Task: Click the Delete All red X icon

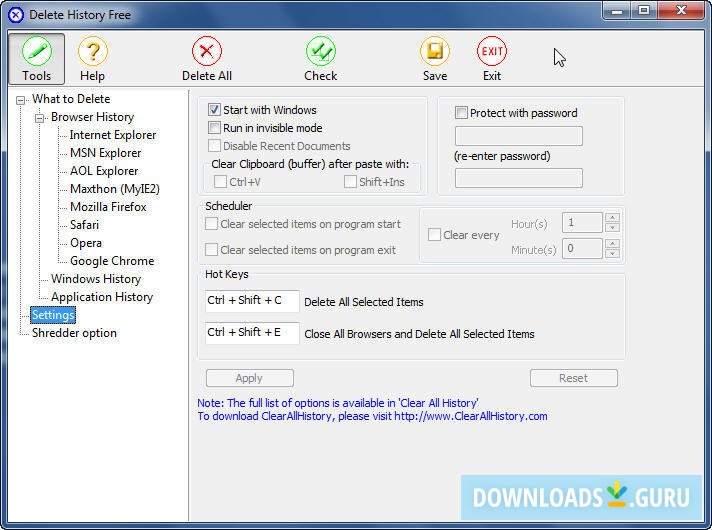Action: (207, 51)
